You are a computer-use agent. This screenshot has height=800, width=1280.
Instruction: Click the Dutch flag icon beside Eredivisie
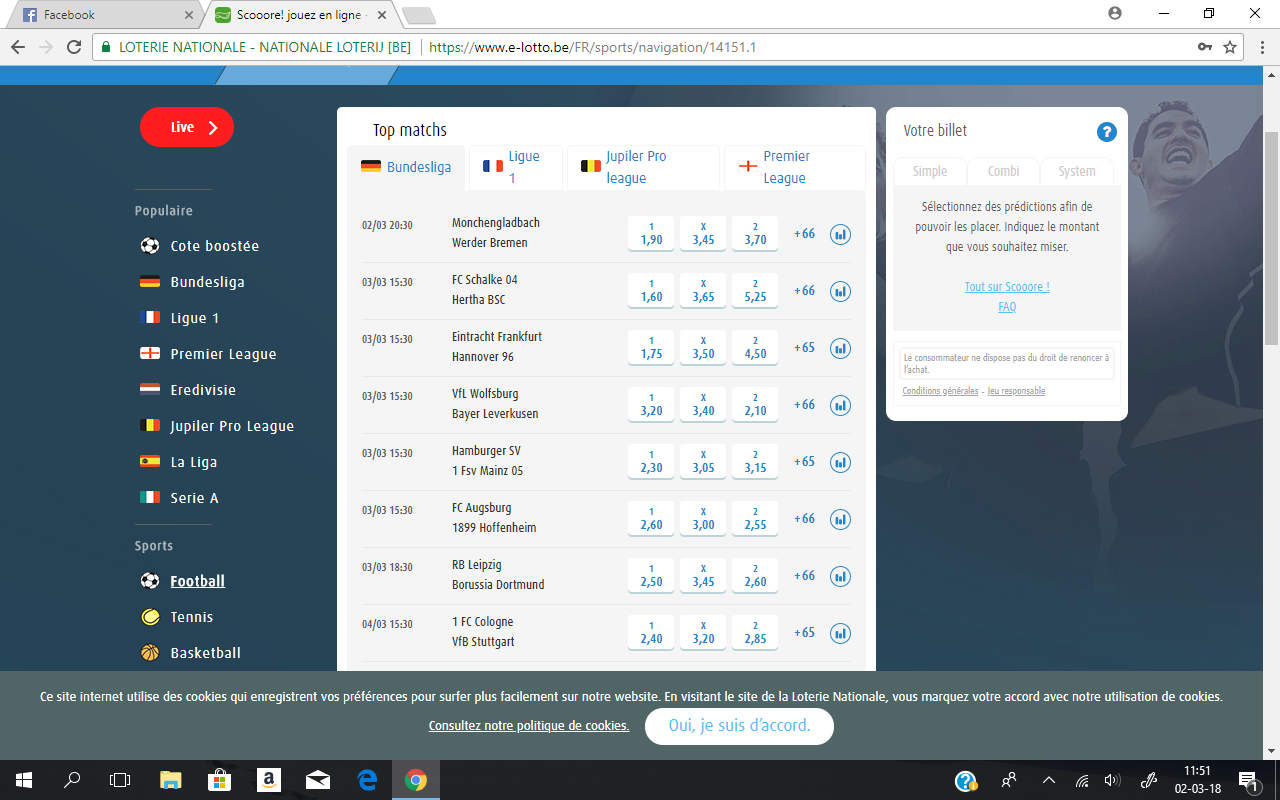pos(150,390)
